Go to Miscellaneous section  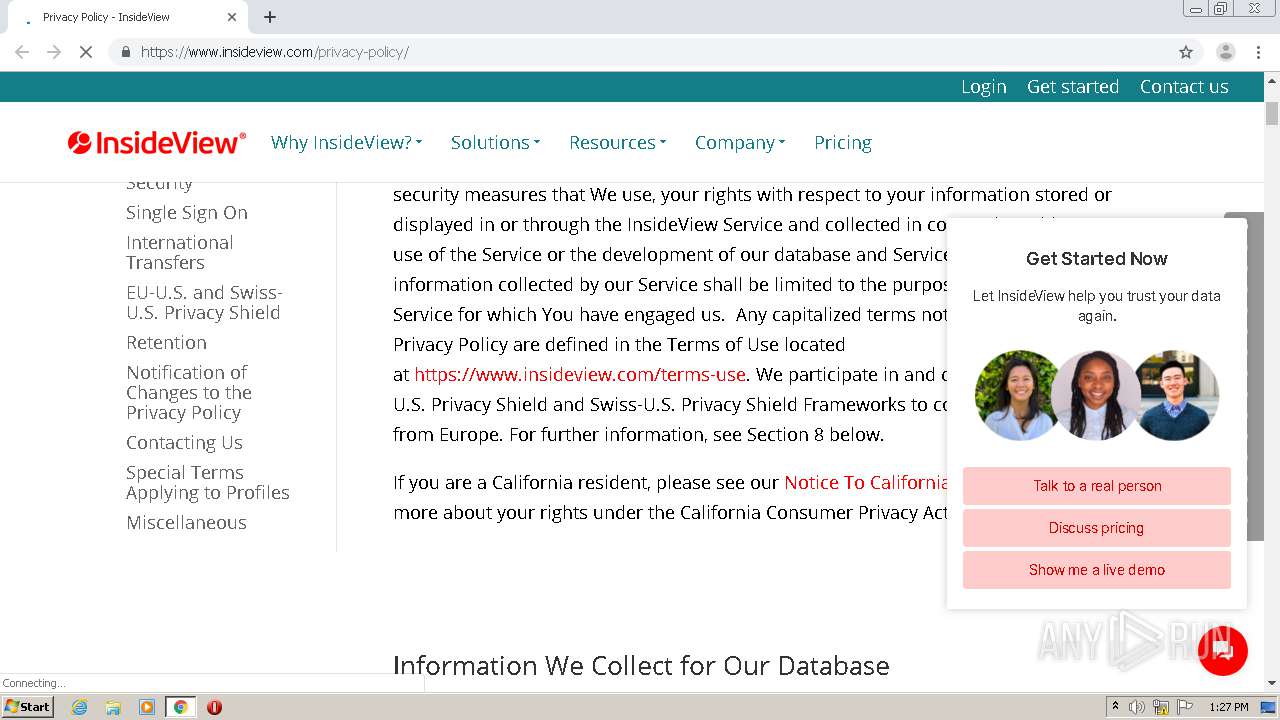pyautogui.click(x=186, y=523)
